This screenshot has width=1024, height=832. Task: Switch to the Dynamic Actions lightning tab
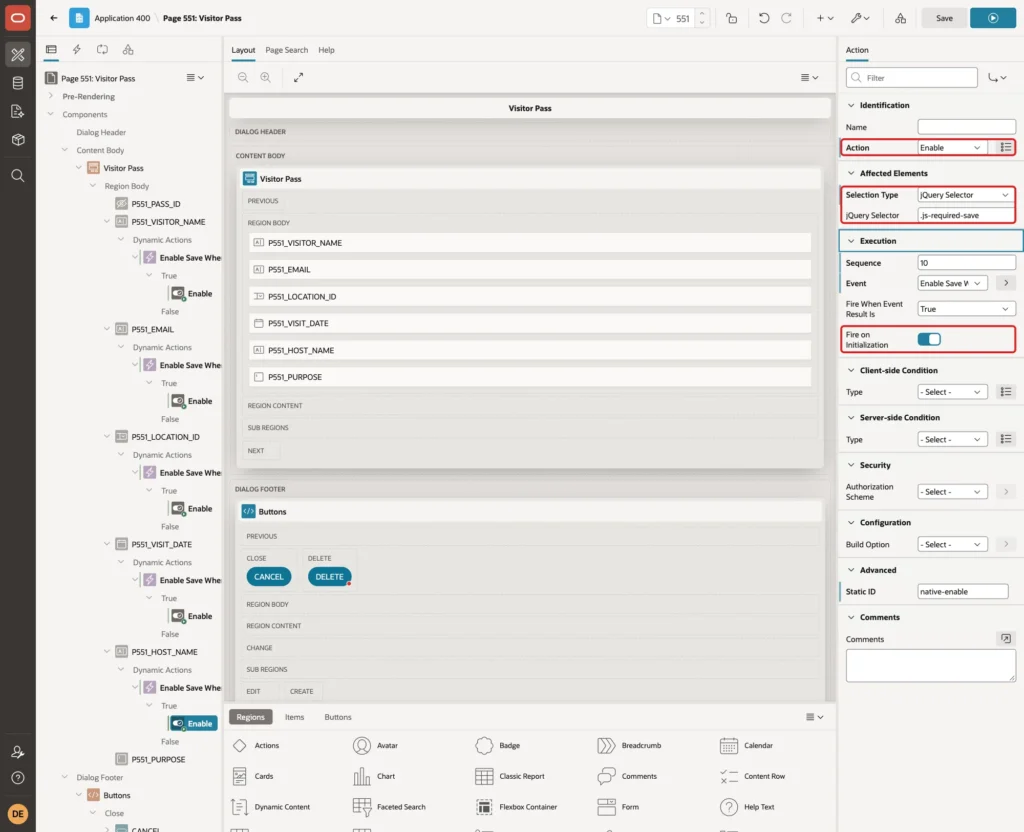click(76, 50)
